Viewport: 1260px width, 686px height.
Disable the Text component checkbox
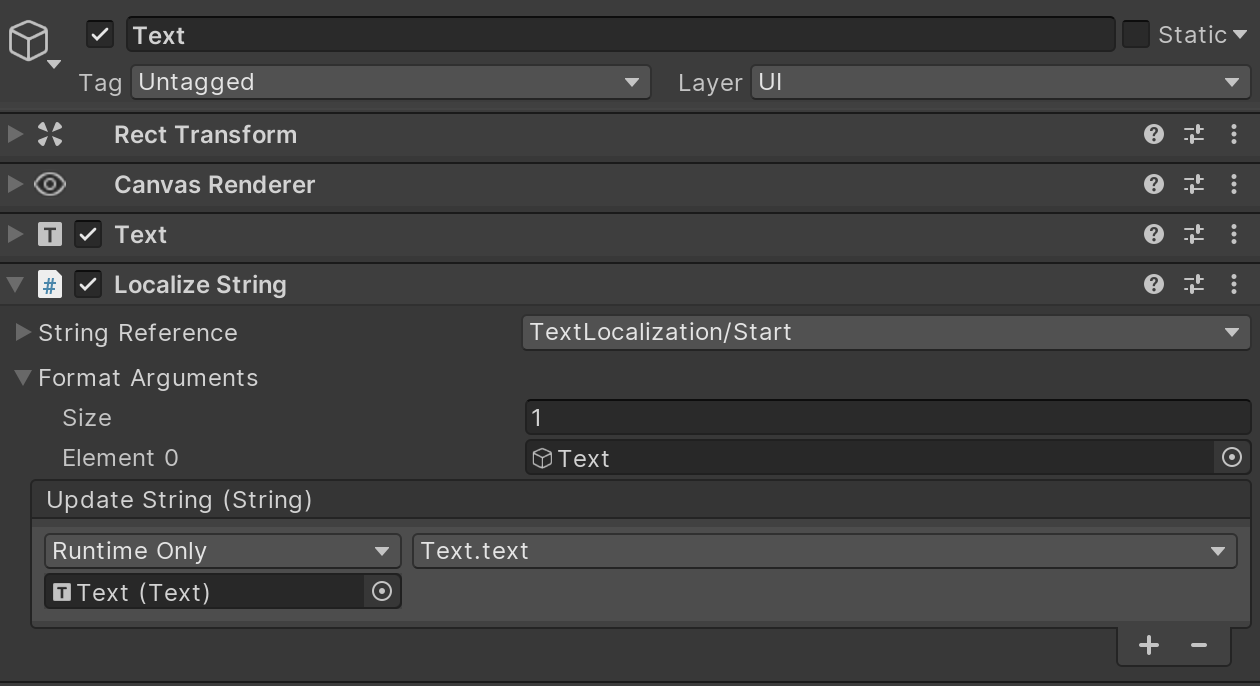[x=88, y=234]
